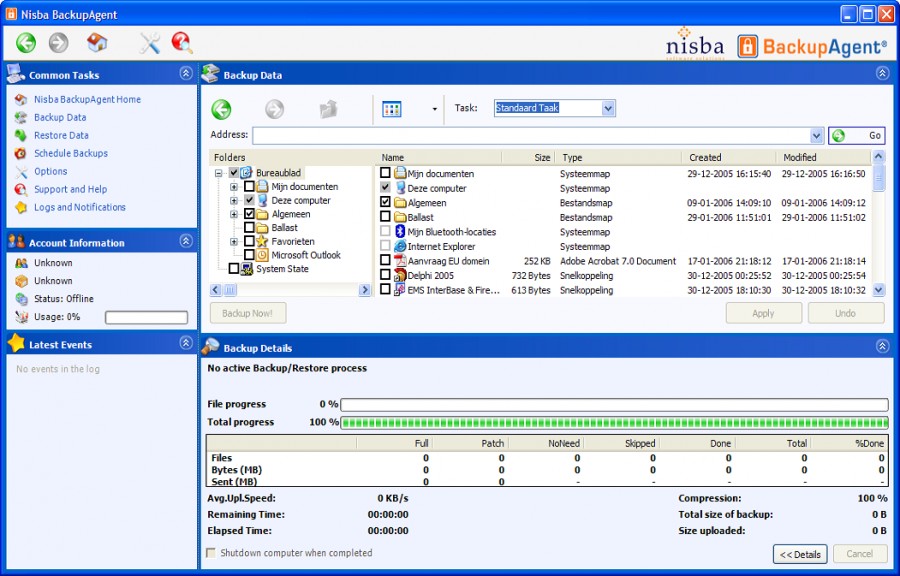Click the Options sidebar tools icon
The width and height of the screenshot is (900, 576).
[x=21, y=171]
